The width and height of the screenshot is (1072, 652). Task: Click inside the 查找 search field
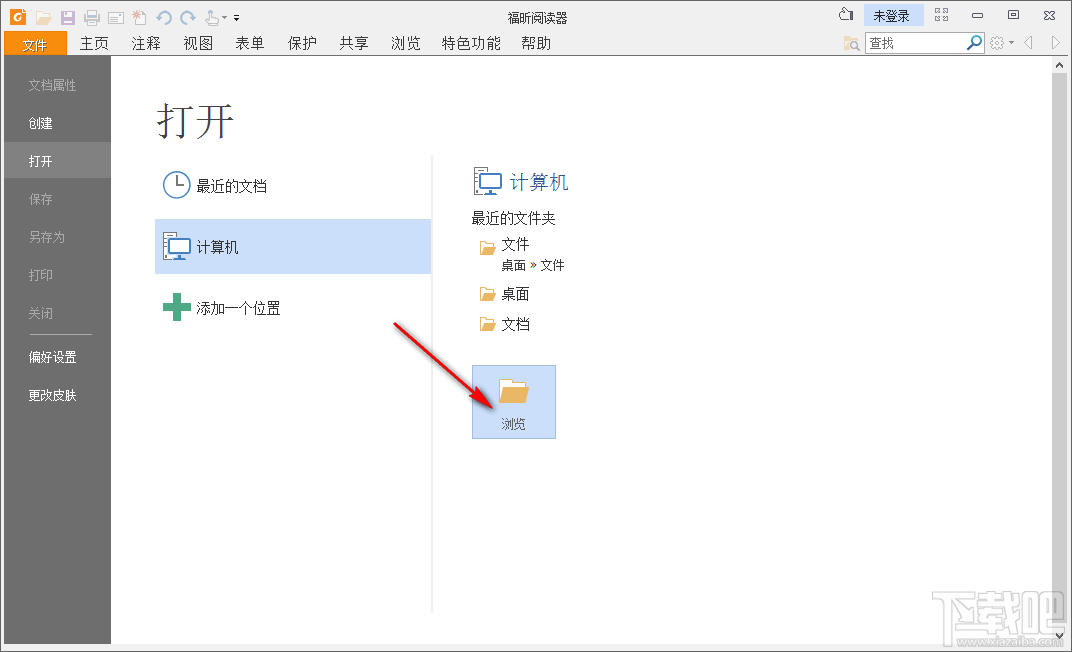(x=915, y=42)
